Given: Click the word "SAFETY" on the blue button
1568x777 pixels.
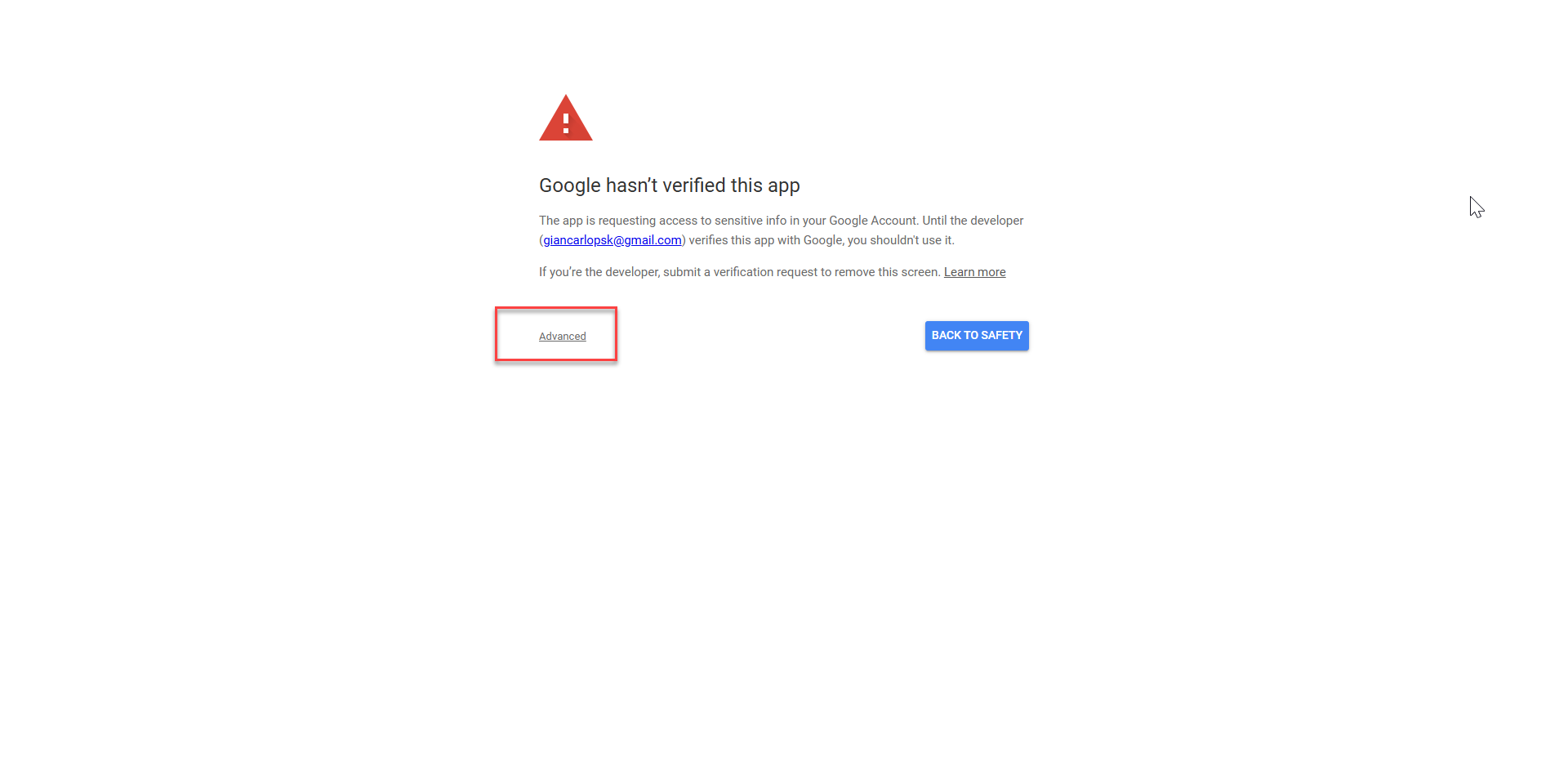Looking at the screenshot, I should [1001, 336].
